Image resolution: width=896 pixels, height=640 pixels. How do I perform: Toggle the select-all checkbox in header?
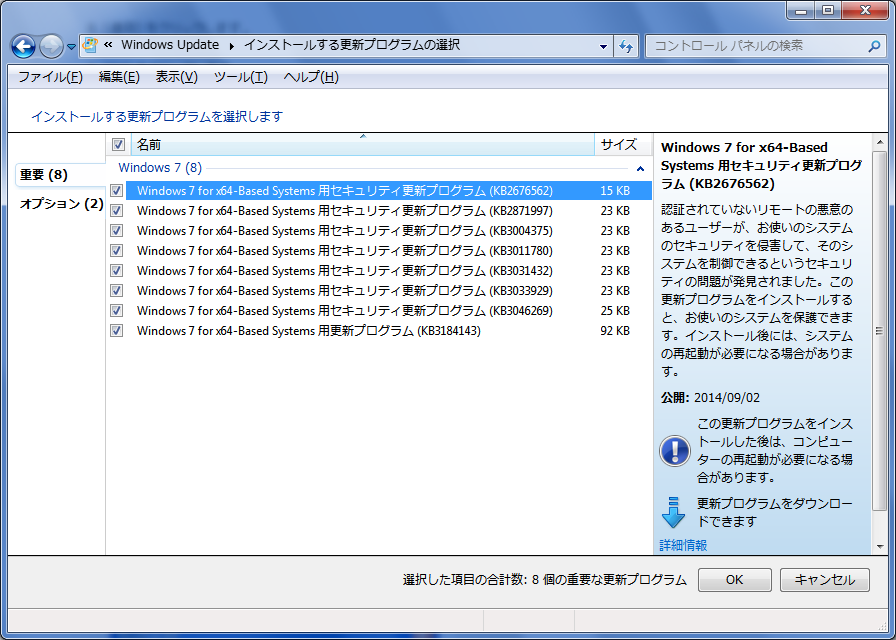pos(118,145)
